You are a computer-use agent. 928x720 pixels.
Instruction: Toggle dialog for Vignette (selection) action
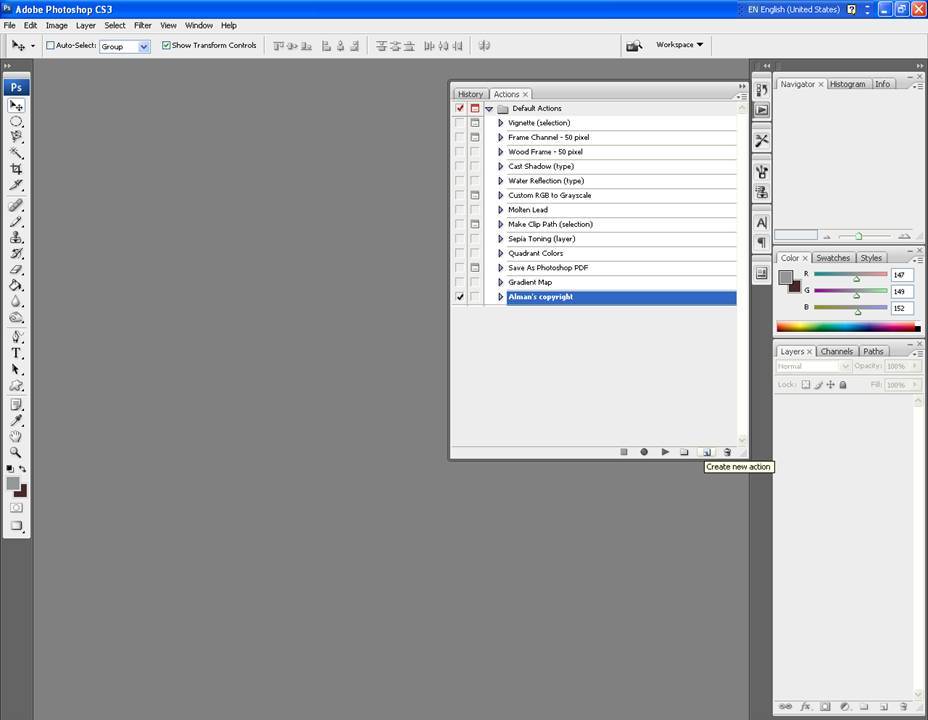tap(475, 123)
